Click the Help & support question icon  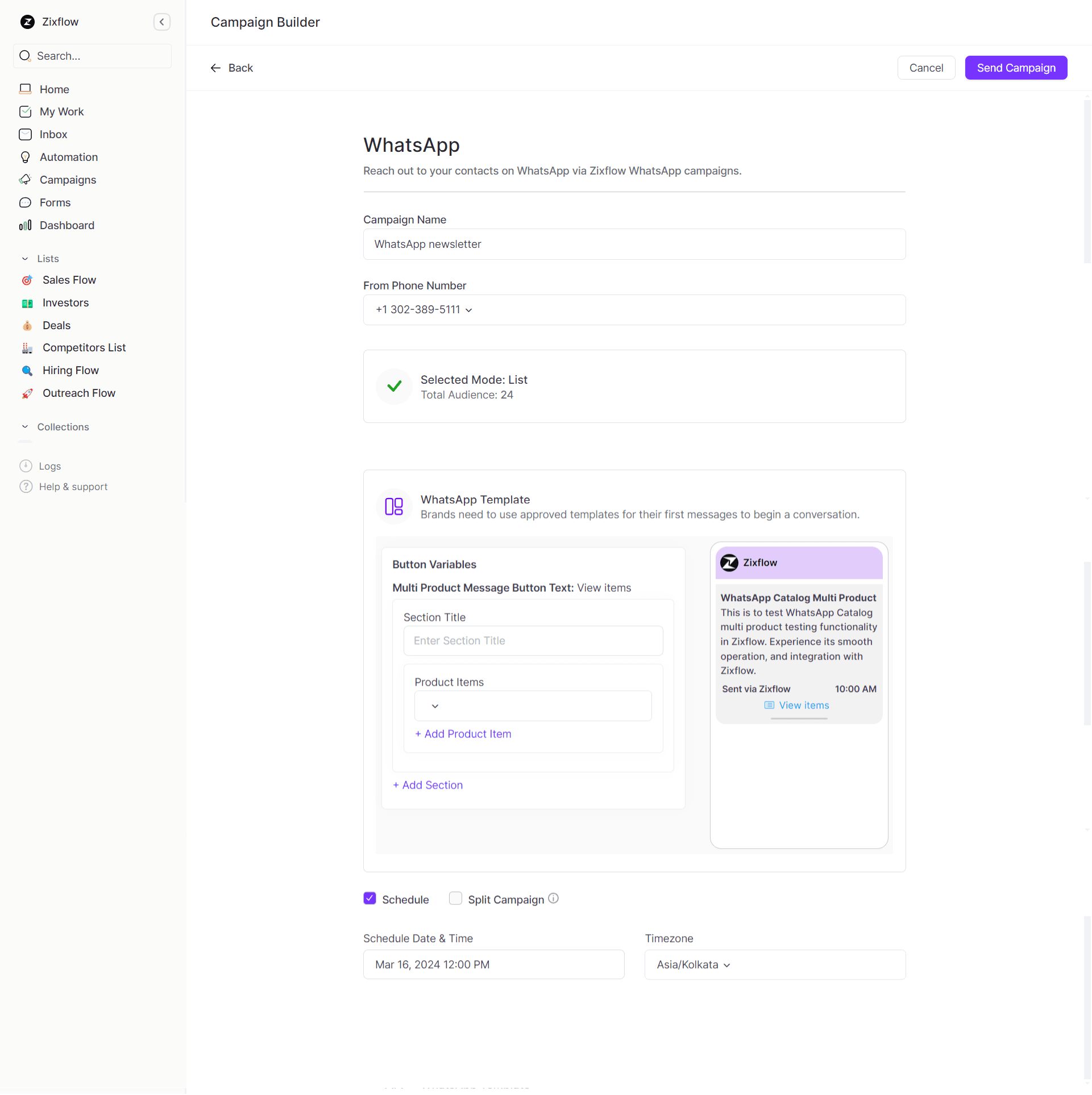26,487
